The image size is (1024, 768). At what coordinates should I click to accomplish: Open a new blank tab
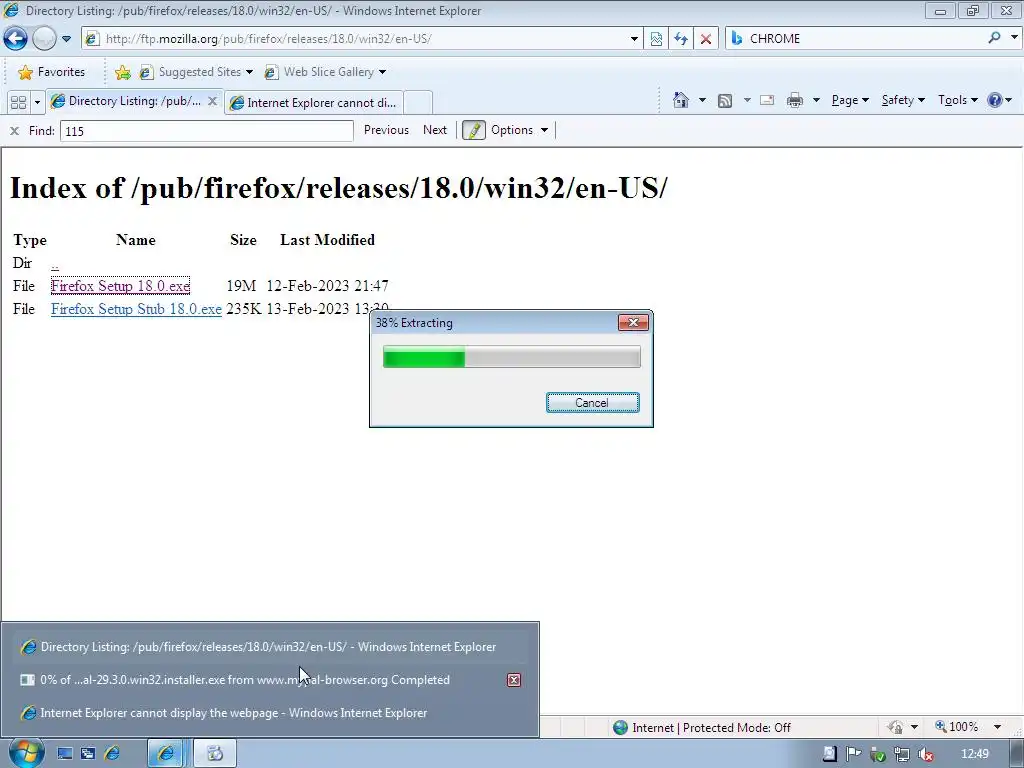click(x=418, y=103)
